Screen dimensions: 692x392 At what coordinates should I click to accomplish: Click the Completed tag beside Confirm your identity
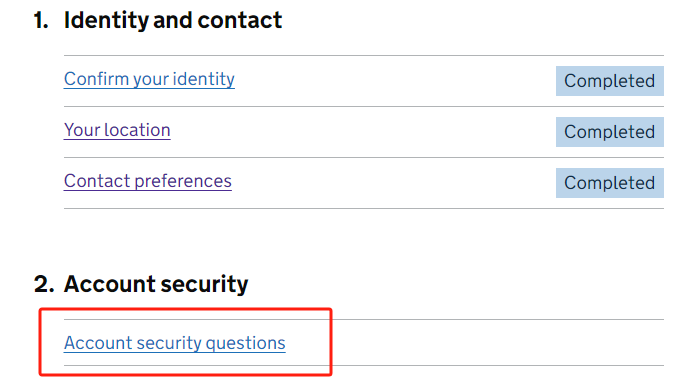click(x=609, y=81)
